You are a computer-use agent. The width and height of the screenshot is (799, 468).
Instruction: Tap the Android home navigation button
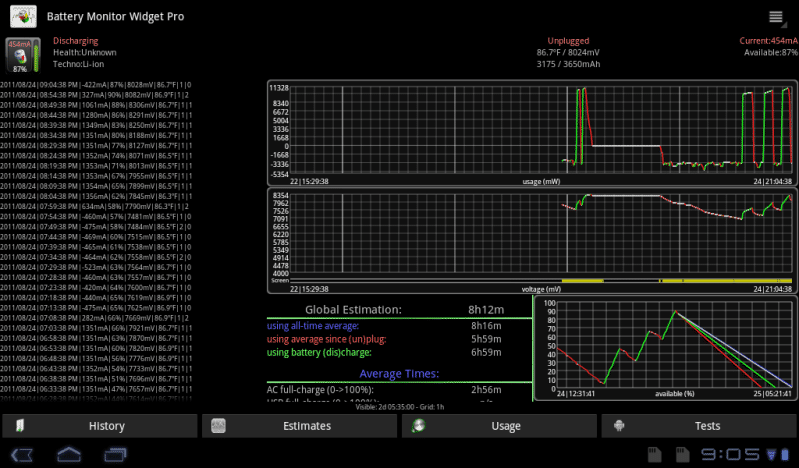[69, 454]
